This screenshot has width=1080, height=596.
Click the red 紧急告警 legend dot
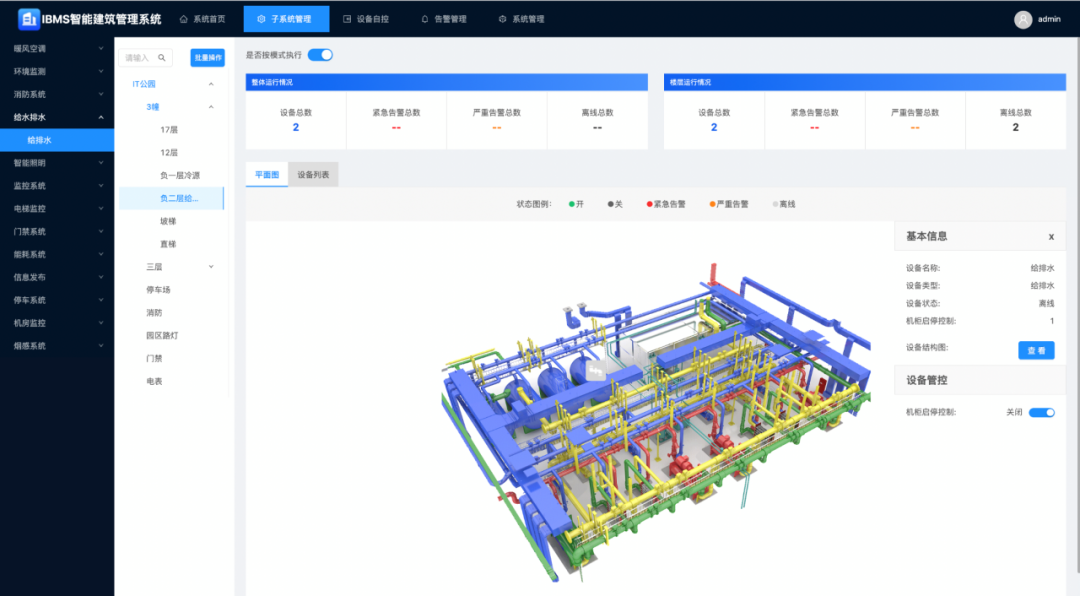coord(649,204)
